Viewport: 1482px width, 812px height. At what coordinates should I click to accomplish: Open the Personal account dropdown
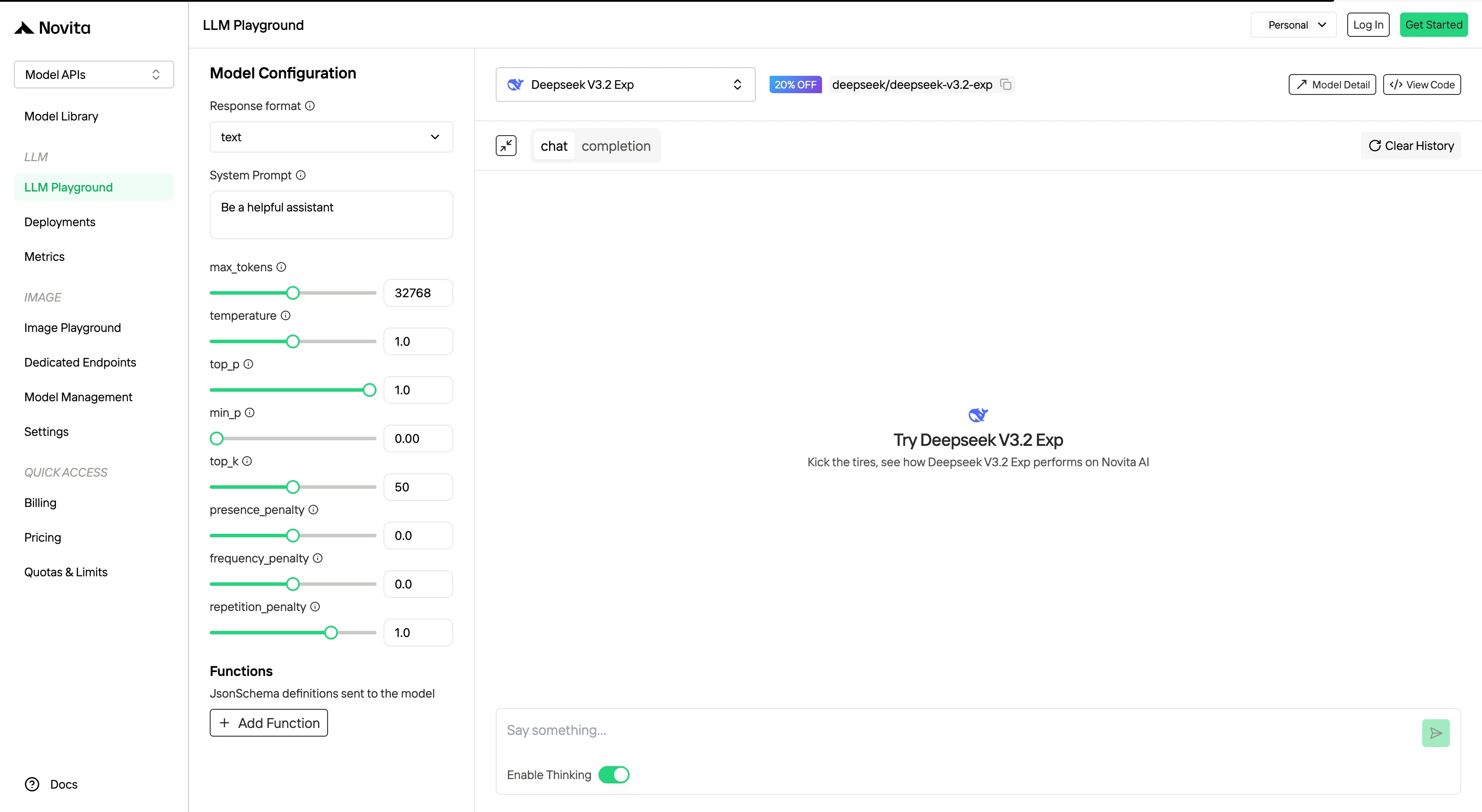point(1293,25)
